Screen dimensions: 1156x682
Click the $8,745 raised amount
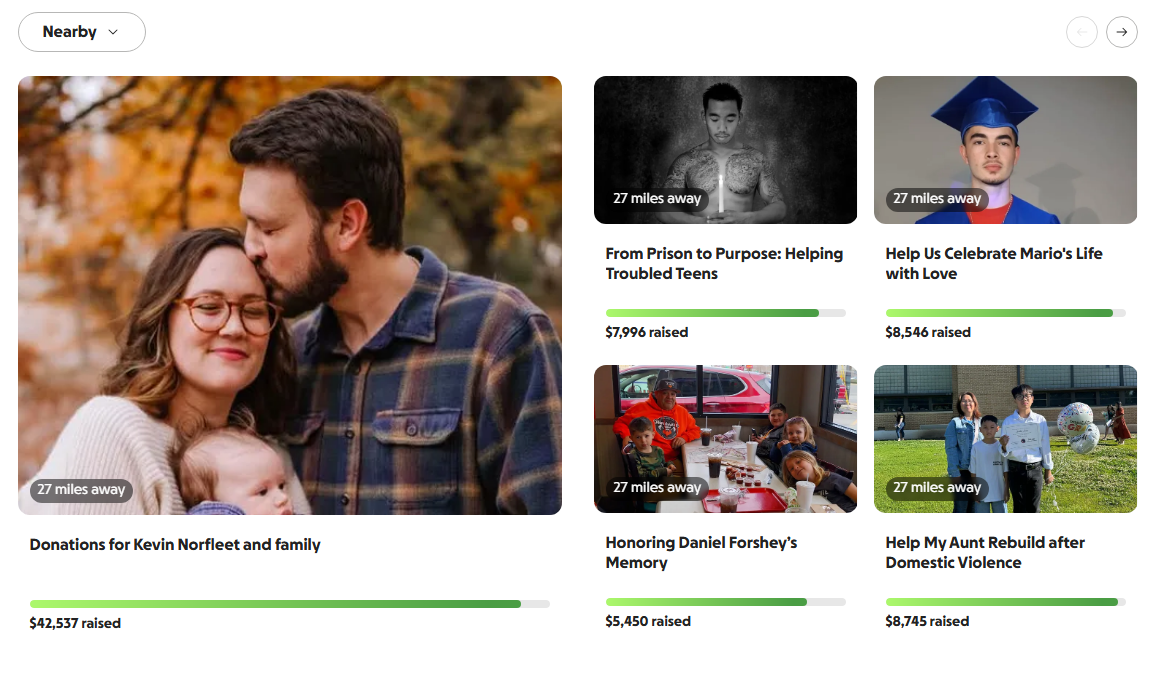coord(927,621)
